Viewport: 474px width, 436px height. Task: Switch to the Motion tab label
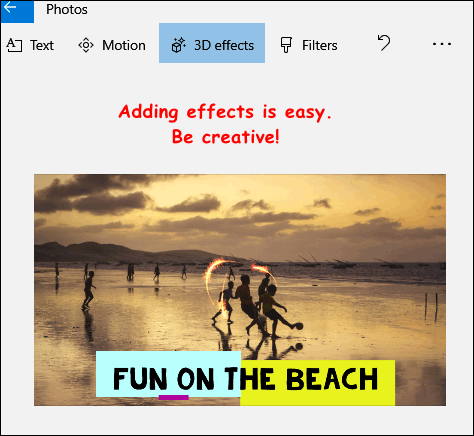(124, 45)
